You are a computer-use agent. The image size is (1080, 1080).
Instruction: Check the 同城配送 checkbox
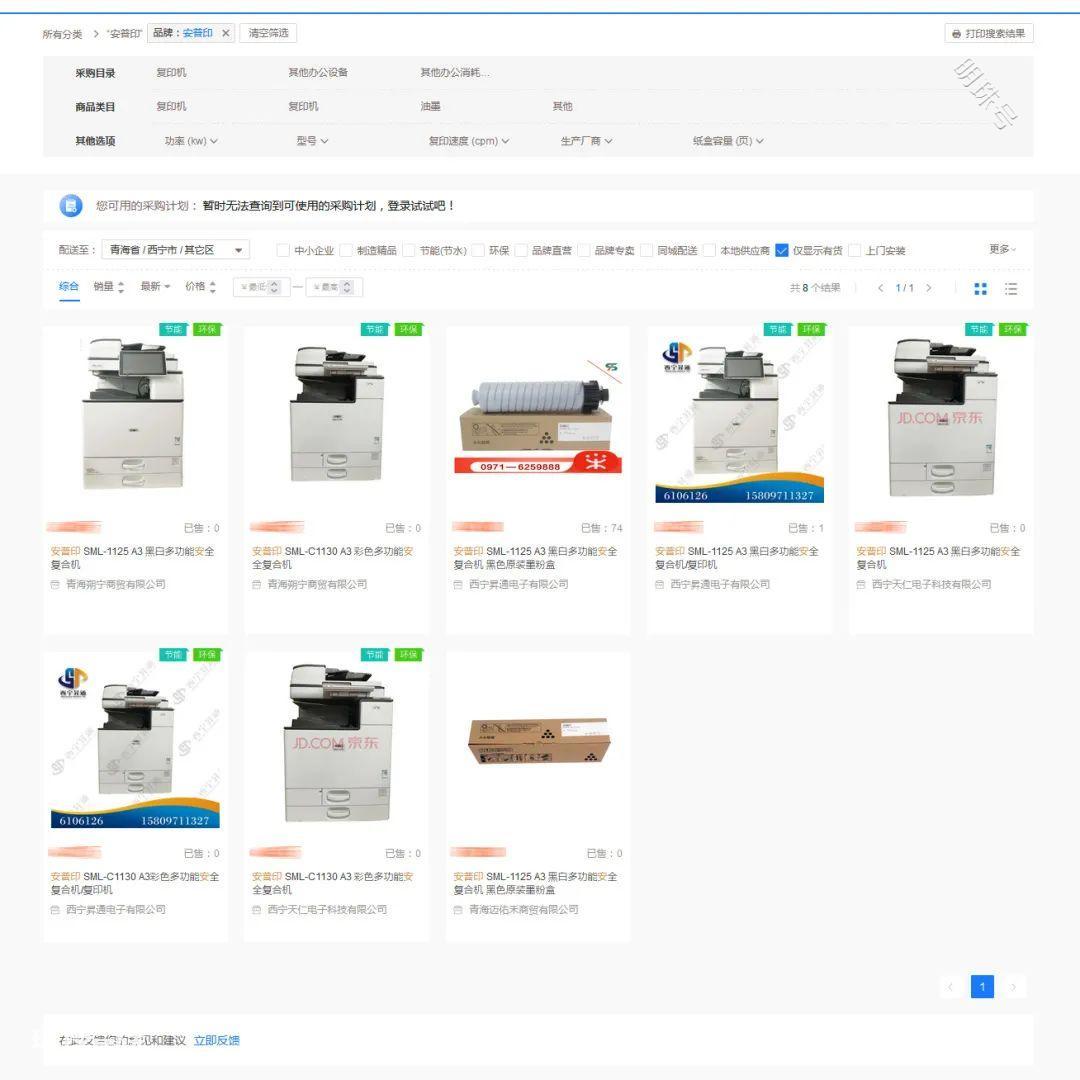(646, 250)
